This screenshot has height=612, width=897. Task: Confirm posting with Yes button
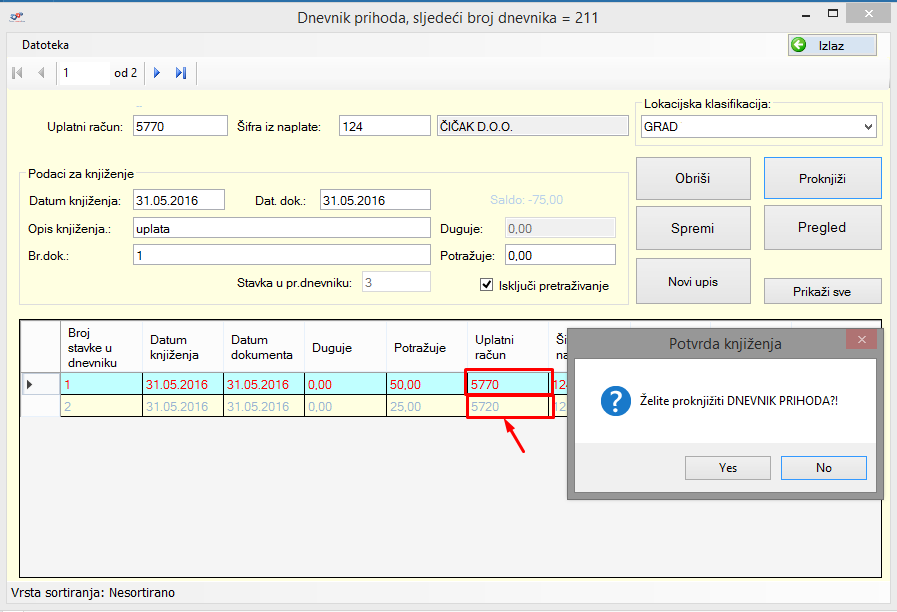point(727,467)
